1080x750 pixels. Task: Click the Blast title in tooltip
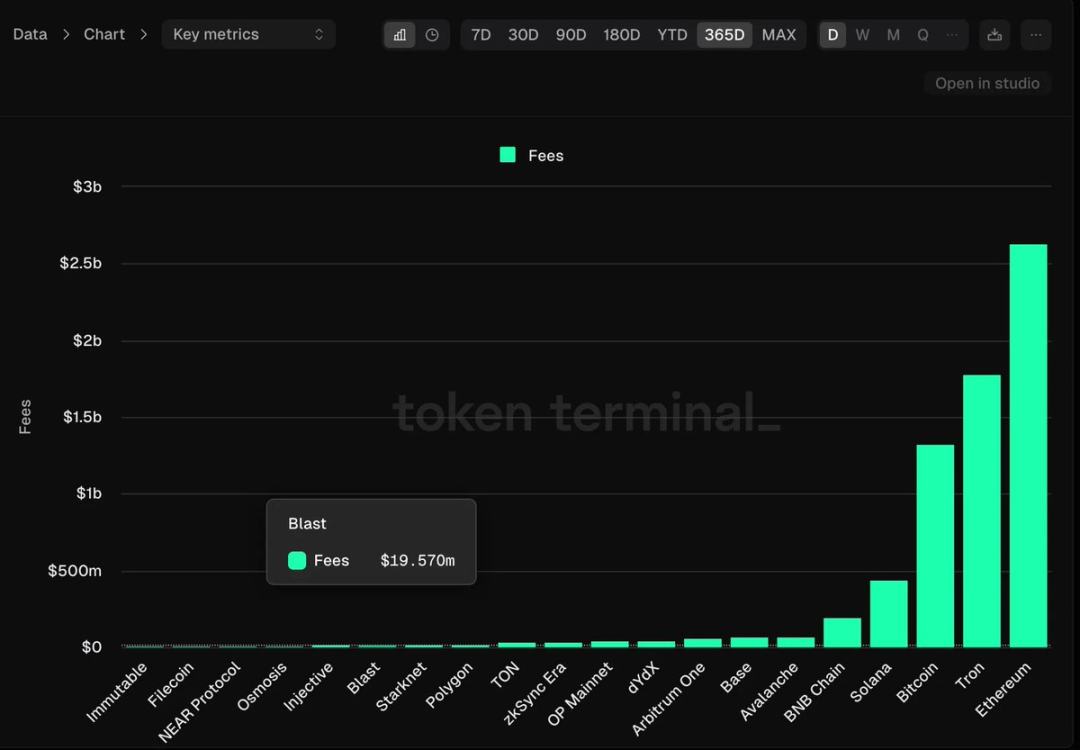click(x=307, y=523)
